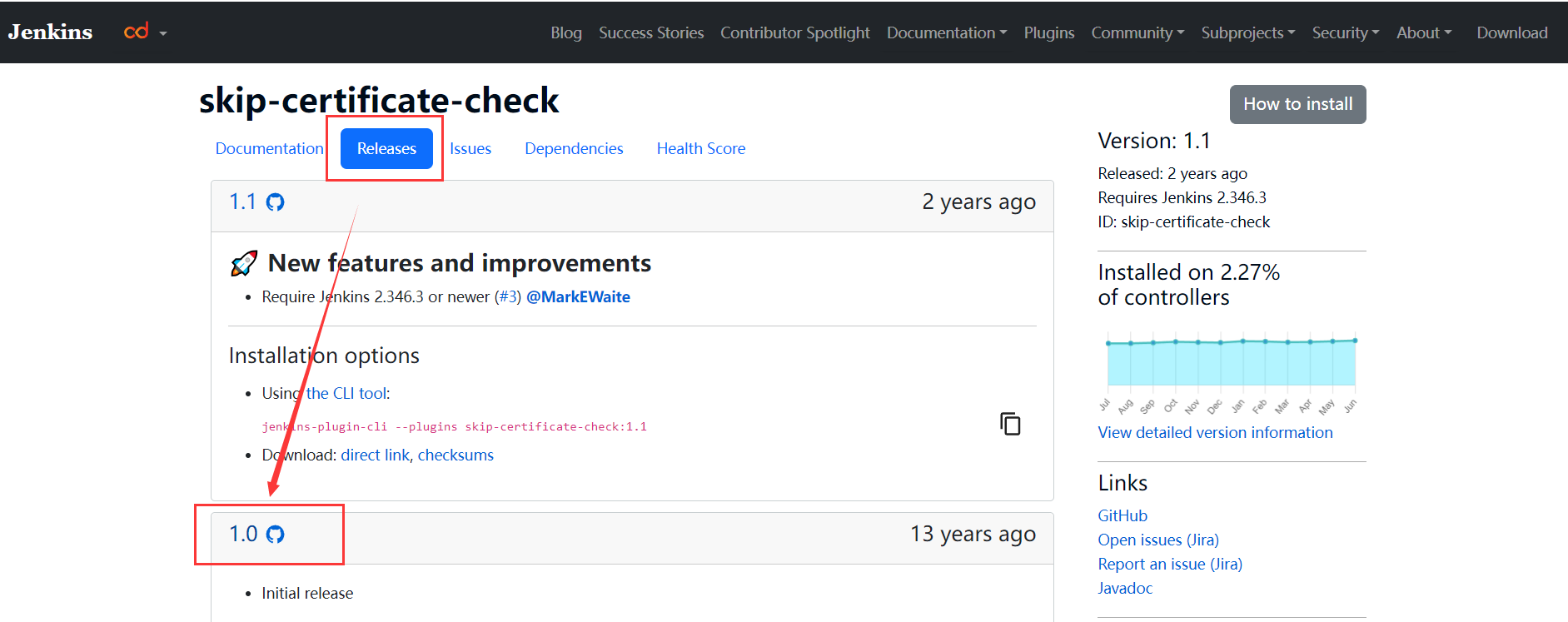Screen dimensions: 1568x622
Task: Click the '13 years ago' release date
Action: point(973,535)
